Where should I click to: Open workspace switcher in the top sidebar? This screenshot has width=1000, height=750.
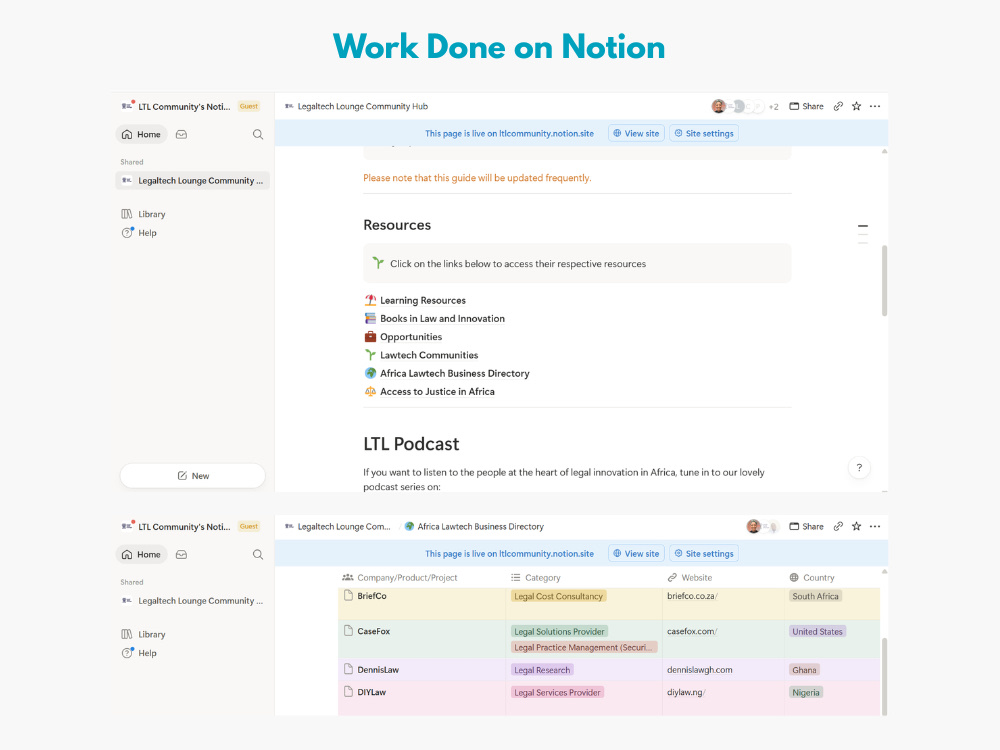click(x=184, y=107)
